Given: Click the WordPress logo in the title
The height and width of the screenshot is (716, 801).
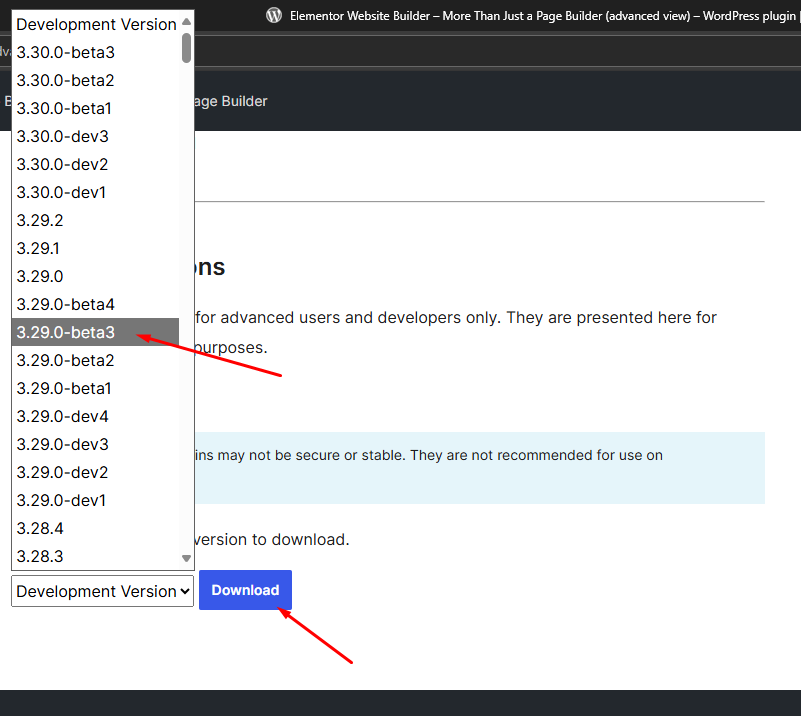Looking at the screenshot, I should (x=274, y=15).
